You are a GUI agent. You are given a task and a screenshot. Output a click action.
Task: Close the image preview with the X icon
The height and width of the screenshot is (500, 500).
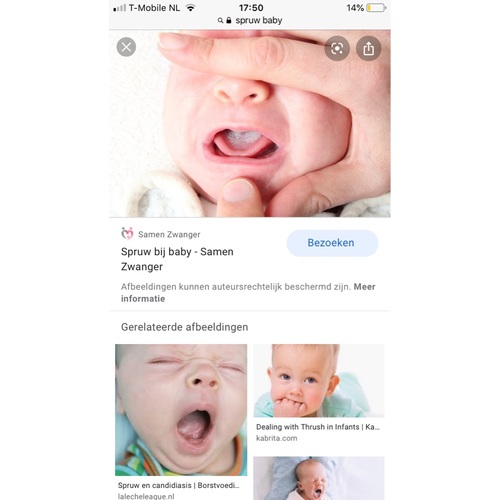click(126, 47)
